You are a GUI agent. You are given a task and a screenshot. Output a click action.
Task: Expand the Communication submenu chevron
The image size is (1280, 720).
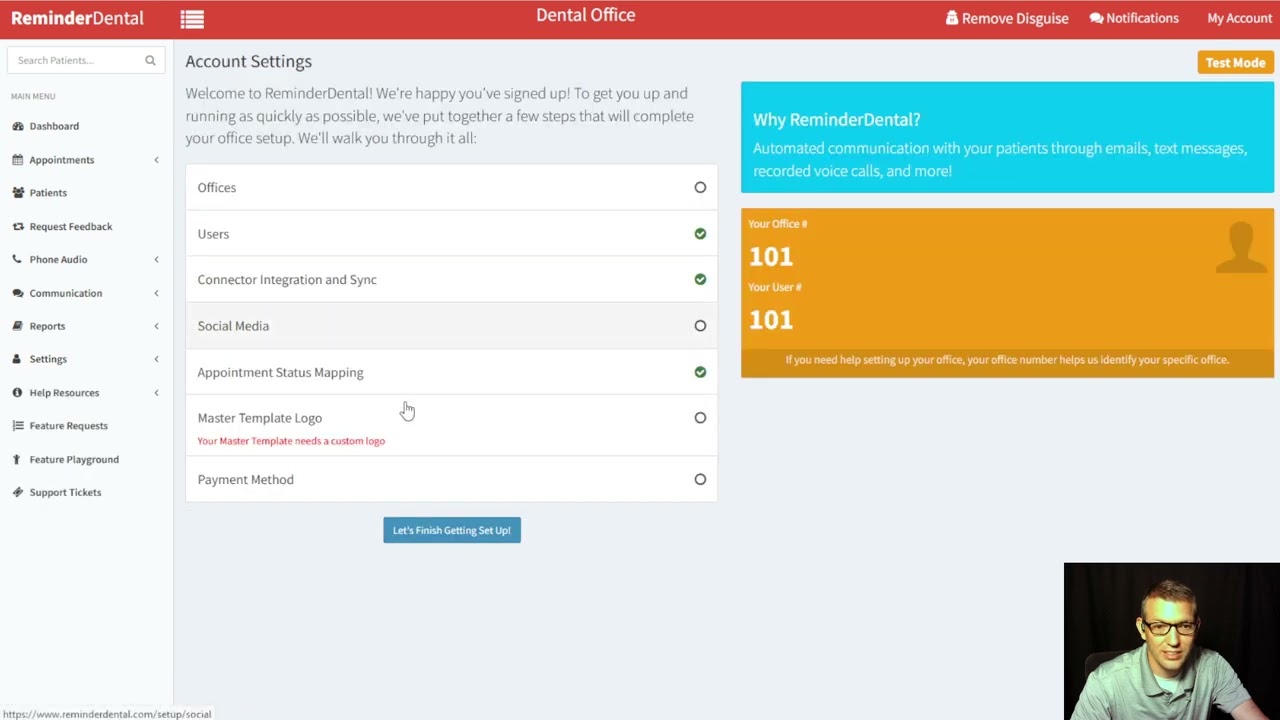(156, 293)
